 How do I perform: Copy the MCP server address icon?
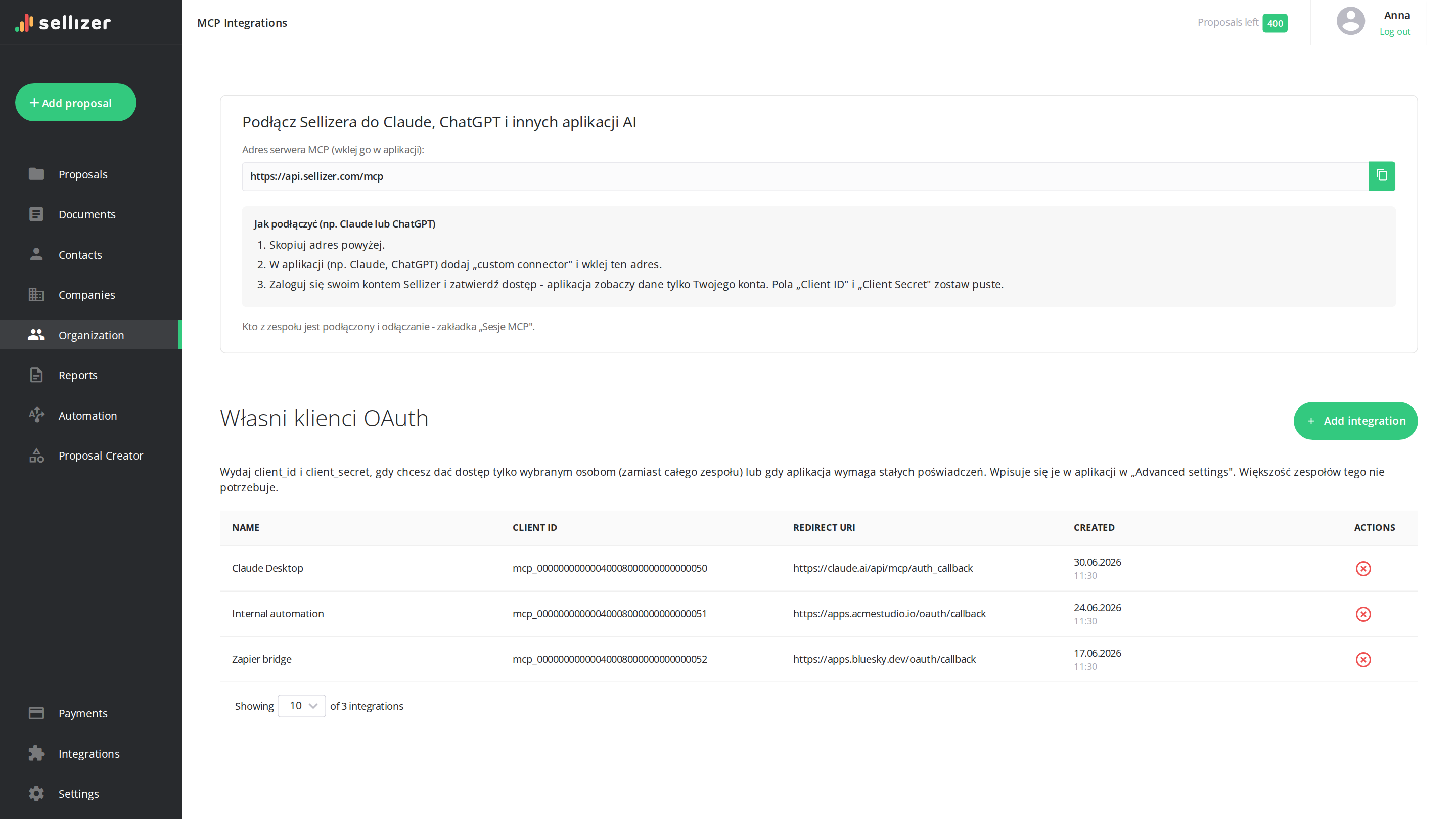[x=1381, y=176]
